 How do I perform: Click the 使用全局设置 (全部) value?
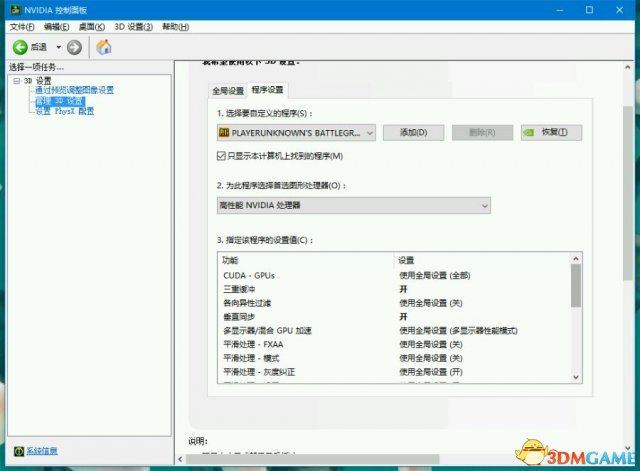click(x=435, y=275)
